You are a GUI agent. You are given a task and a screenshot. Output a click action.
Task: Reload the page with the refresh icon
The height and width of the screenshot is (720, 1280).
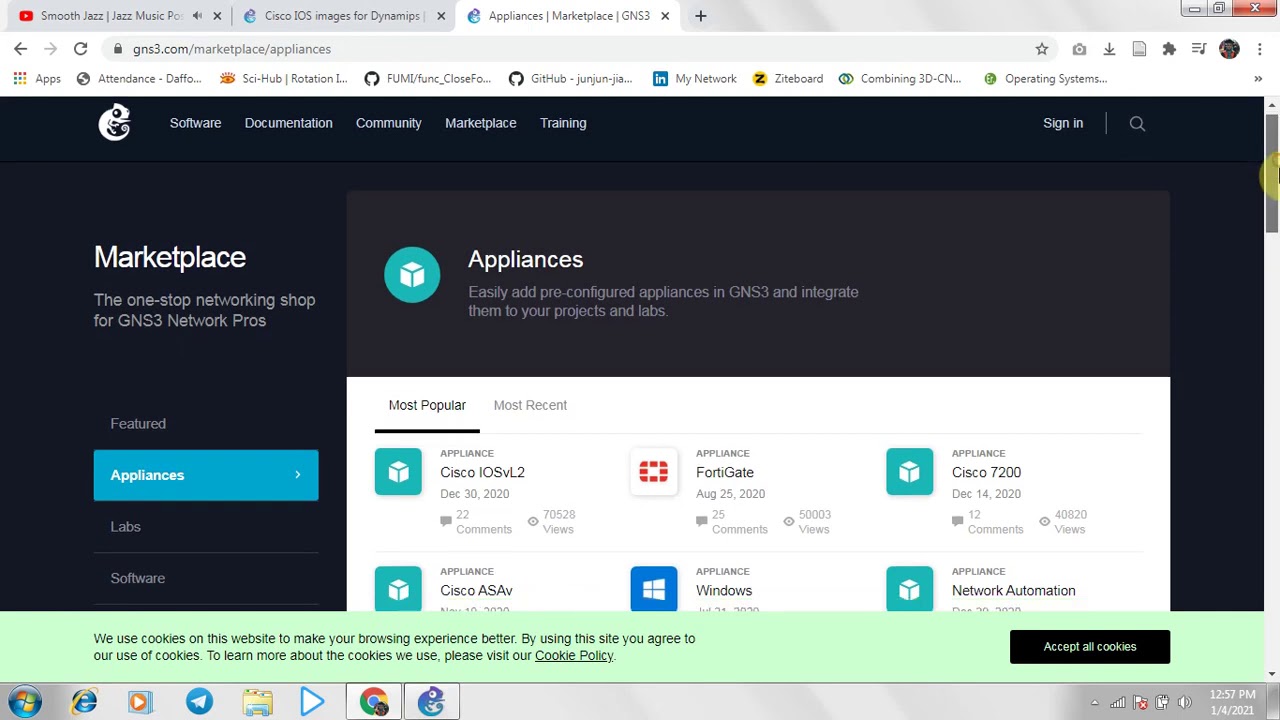coord(80,49)
